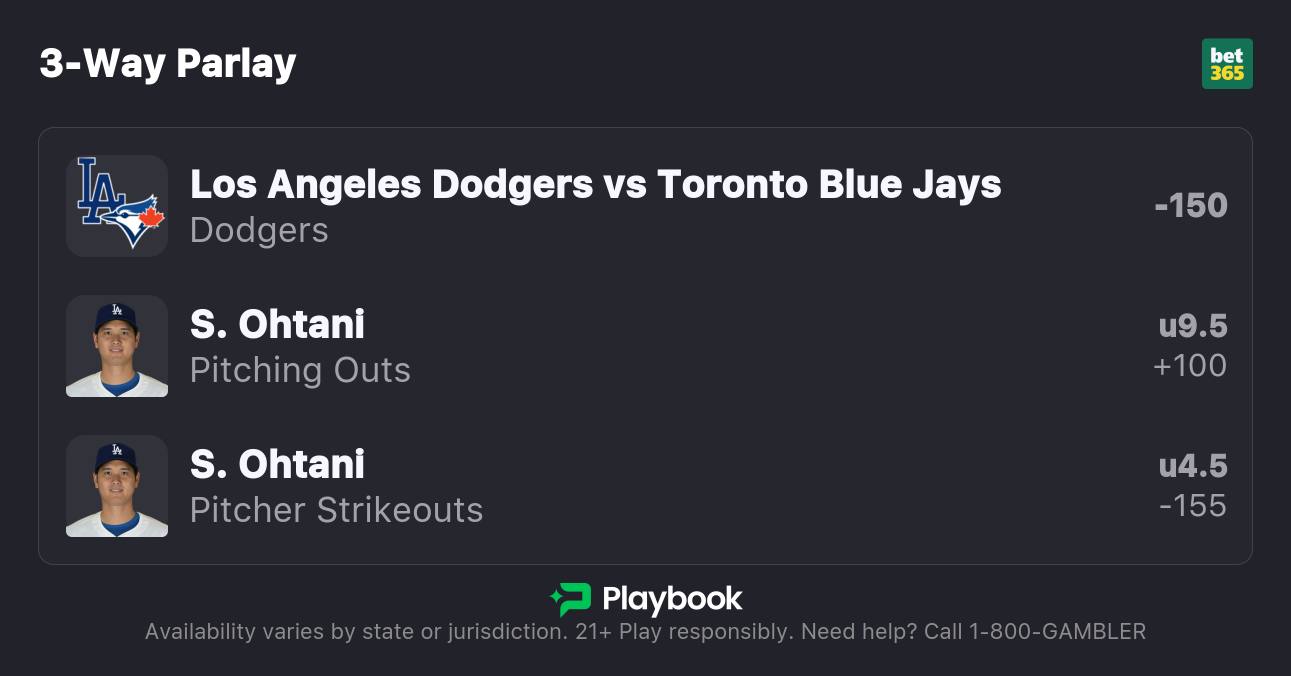Select the Pitching Outs prop label
This screenshot has width=1291, height=676.
pos(300,370)
